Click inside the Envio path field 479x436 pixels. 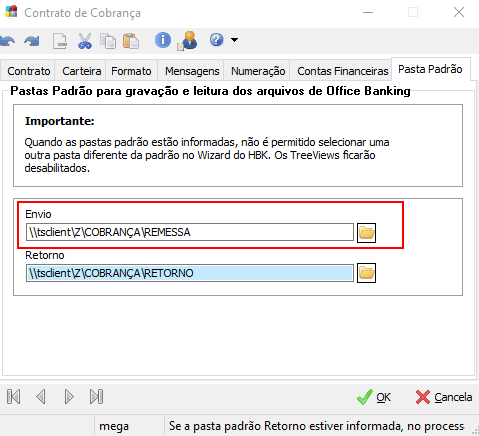(190, 232)
